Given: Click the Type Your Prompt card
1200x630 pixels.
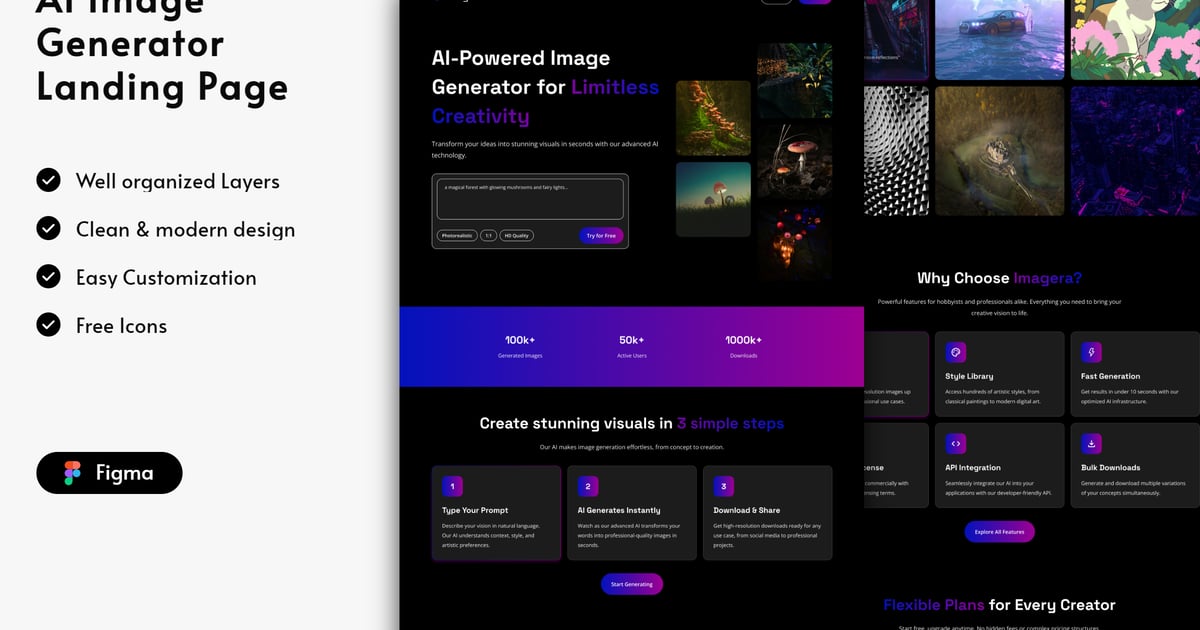Looking at the screenshot, I should (496, 513).
